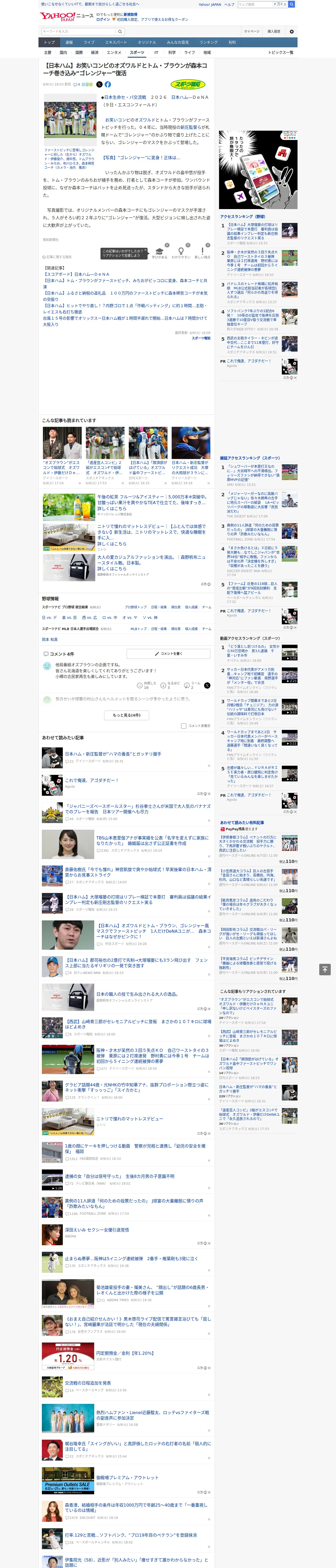This screenshot has width=336, height=1568.
Task: Click the web search input field
Action: pos(255,4)
